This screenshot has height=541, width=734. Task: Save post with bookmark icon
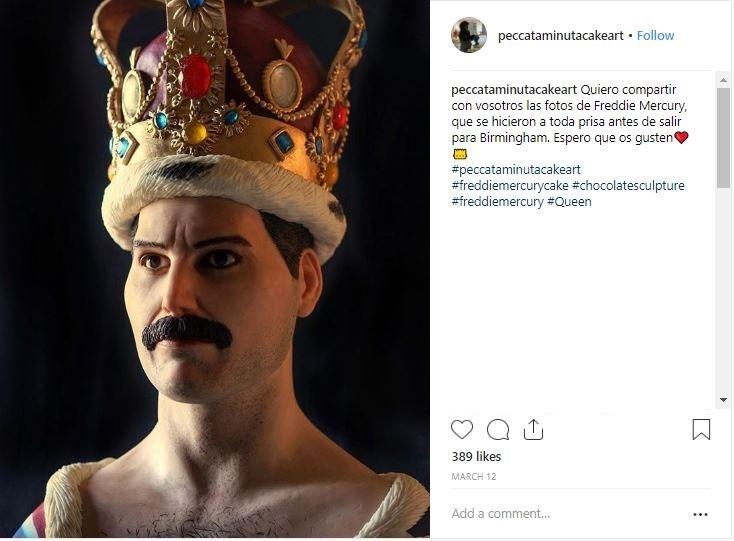tap(701, 429)
